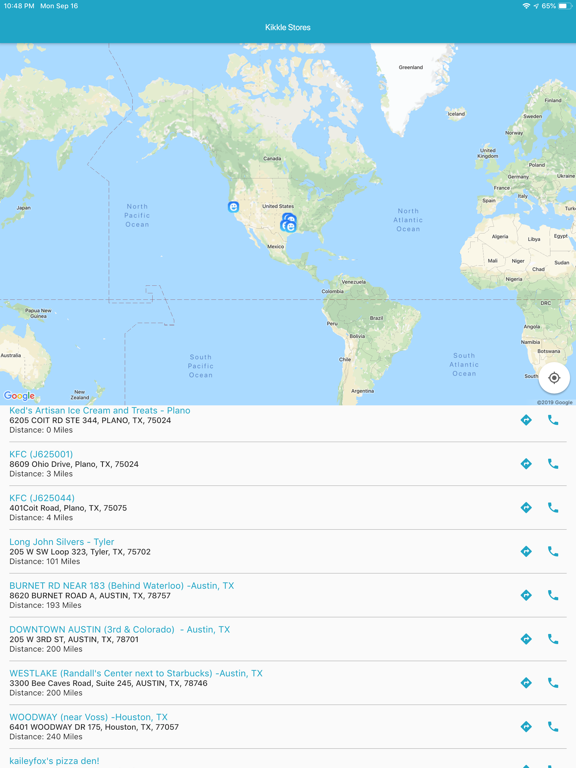
Task: Phone Long John Silvers - Tyler
Action: pos(553,552)
